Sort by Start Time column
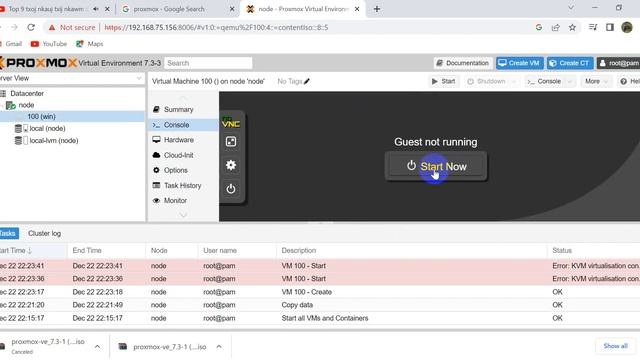 pos(33,251)
